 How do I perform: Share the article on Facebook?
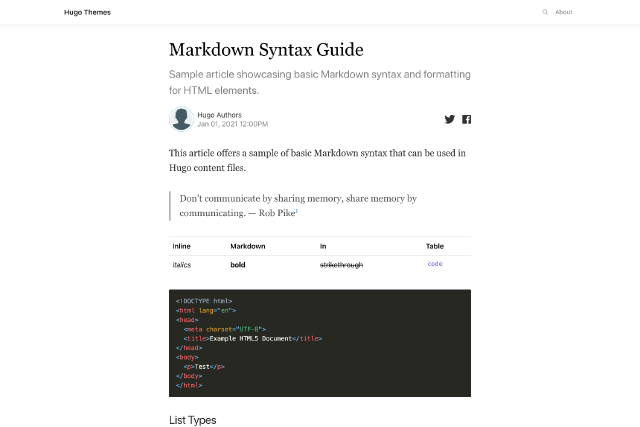(x=466, y=119)
